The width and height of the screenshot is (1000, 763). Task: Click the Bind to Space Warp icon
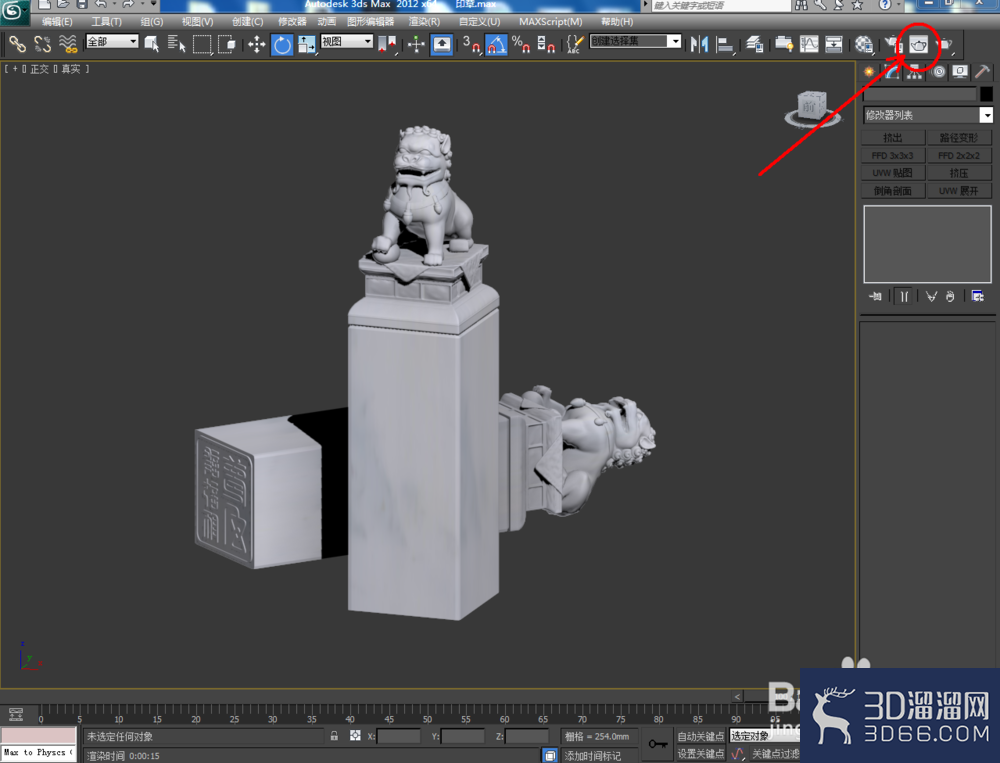[68, 44]
